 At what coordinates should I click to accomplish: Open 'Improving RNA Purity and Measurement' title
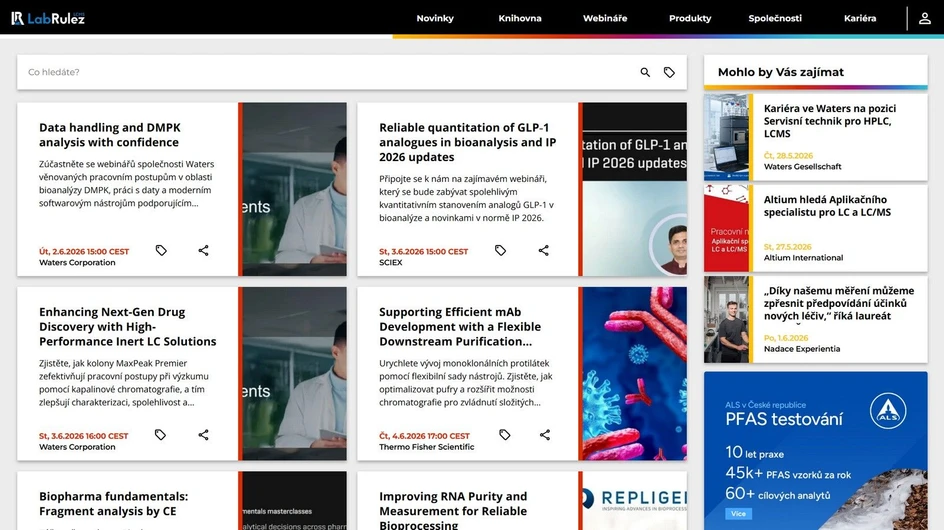tap(453, 510)
